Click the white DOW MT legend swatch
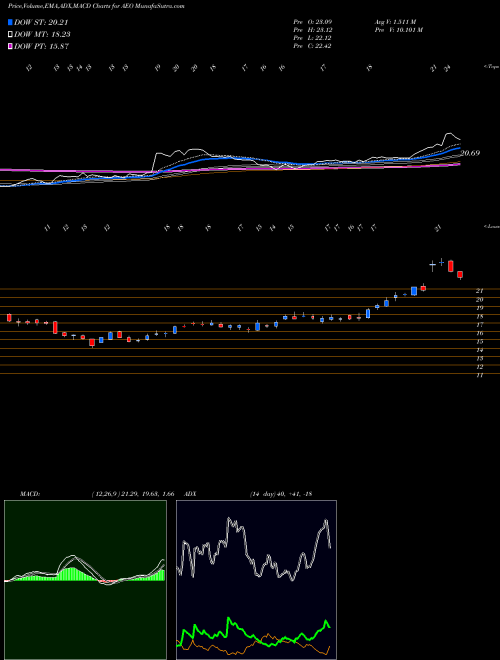 click(10, 35)
